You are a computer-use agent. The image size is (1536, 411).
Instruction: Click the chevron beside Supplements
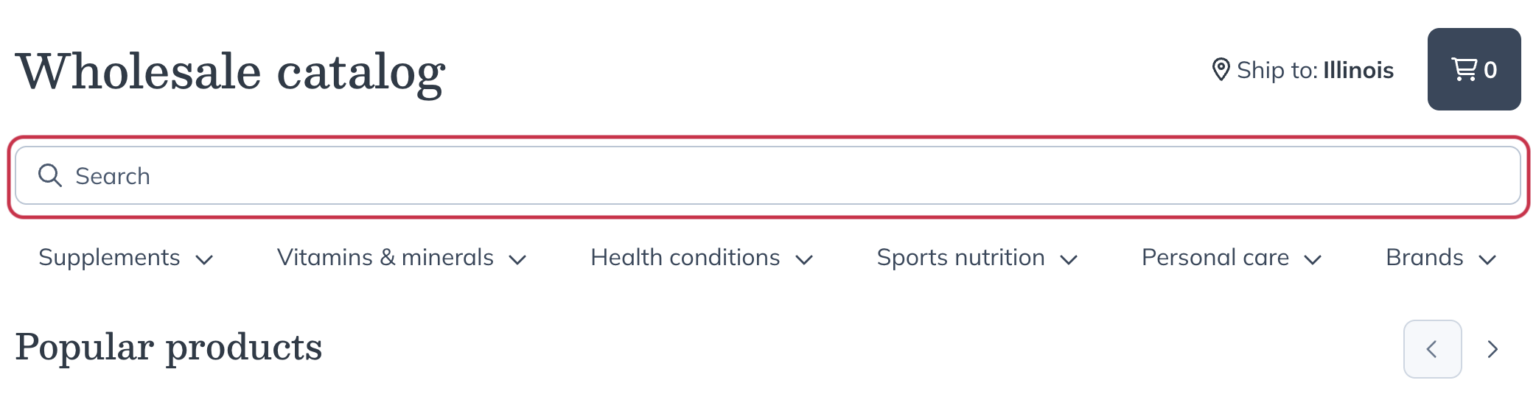[x=204, y=259]
